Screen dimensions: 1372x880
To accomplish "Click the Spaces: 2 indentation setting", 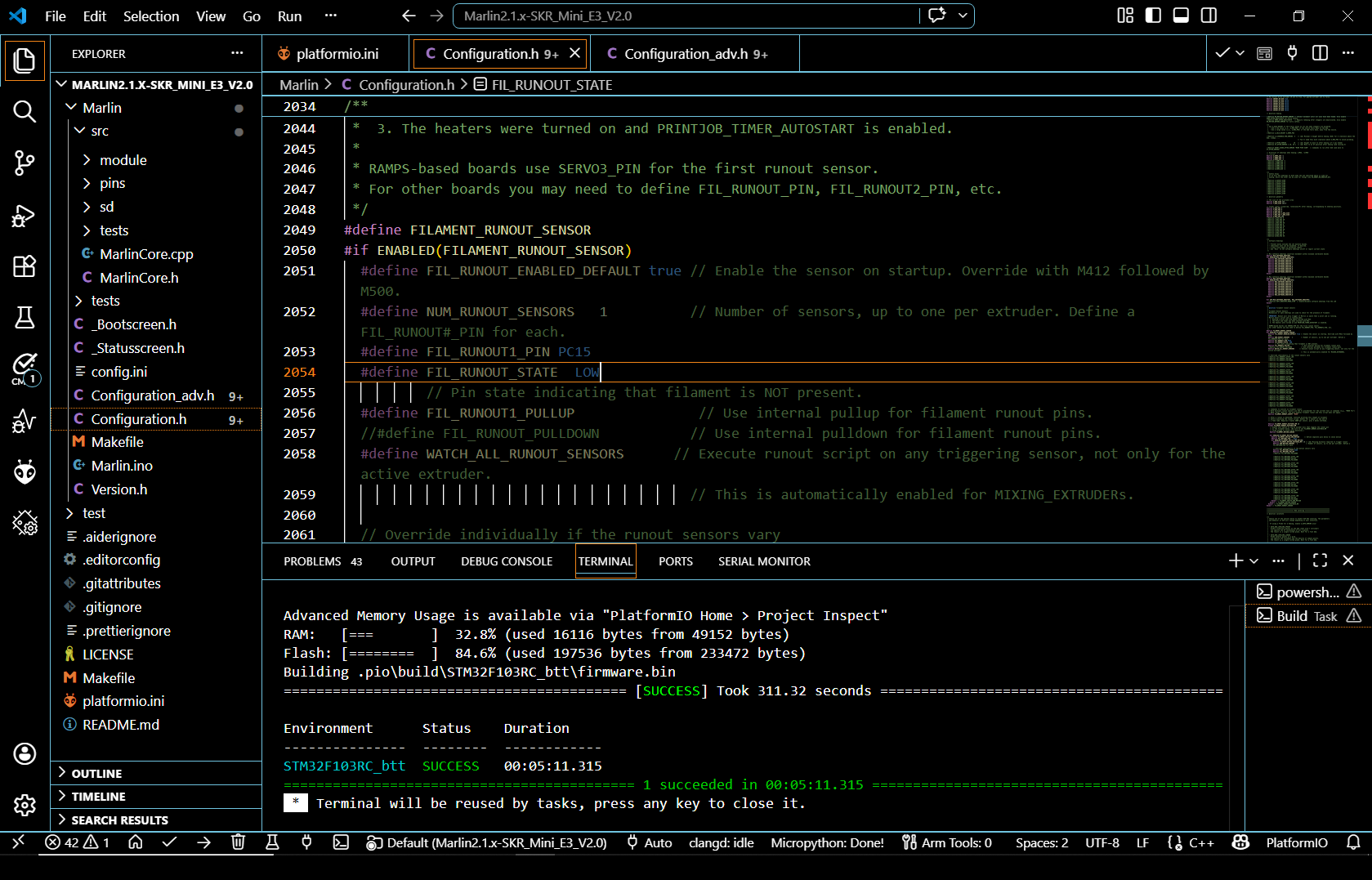I will pyautogui.click(x=1041, y=842).
